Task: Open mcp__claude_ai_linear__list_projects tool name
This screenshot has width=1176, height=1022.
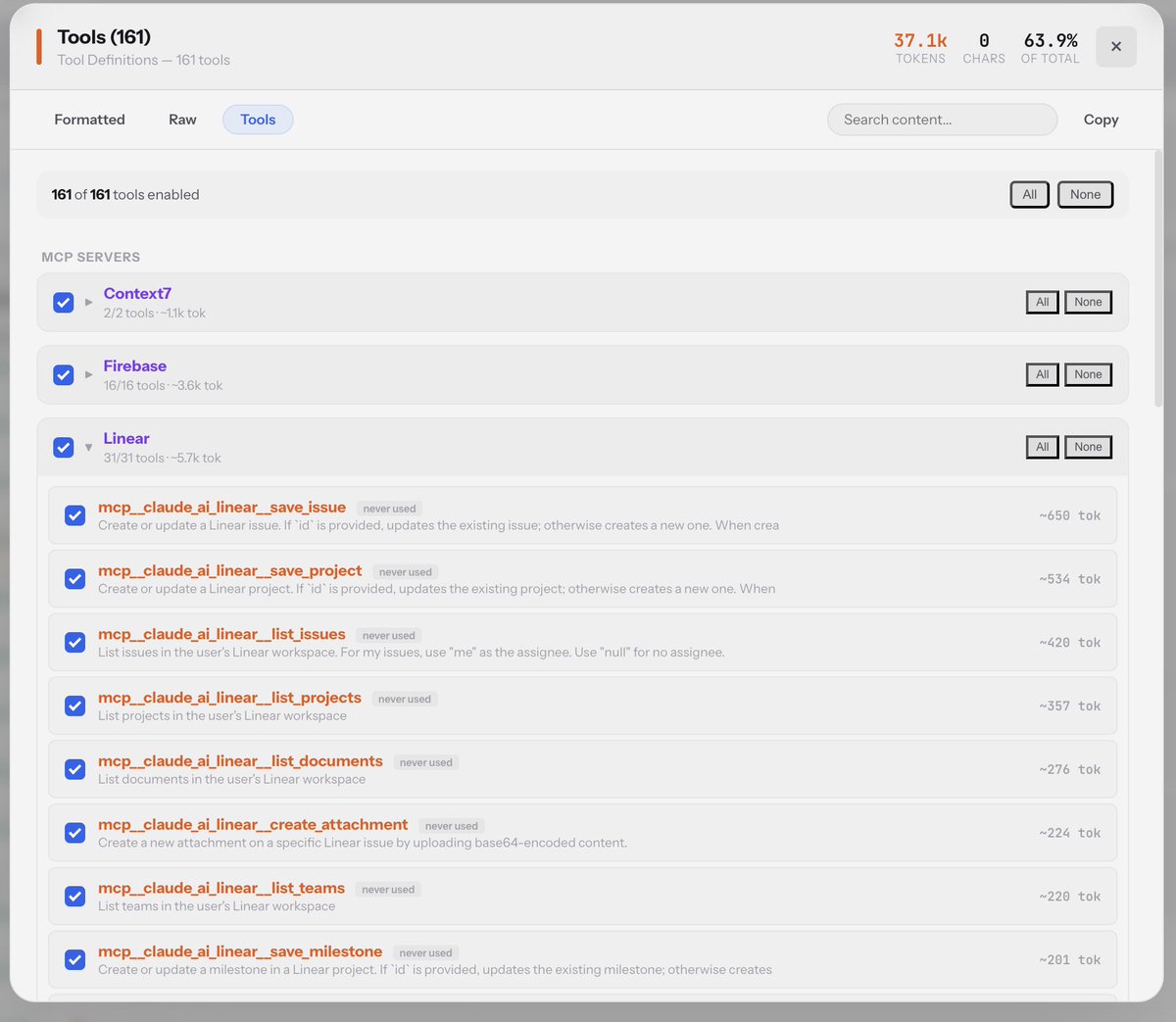Action: tap(229, 698)
